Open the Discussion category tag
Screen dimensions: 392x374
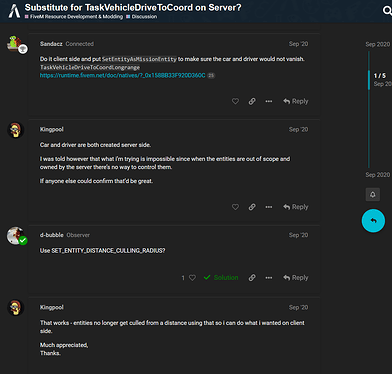(x=142, y=17)
